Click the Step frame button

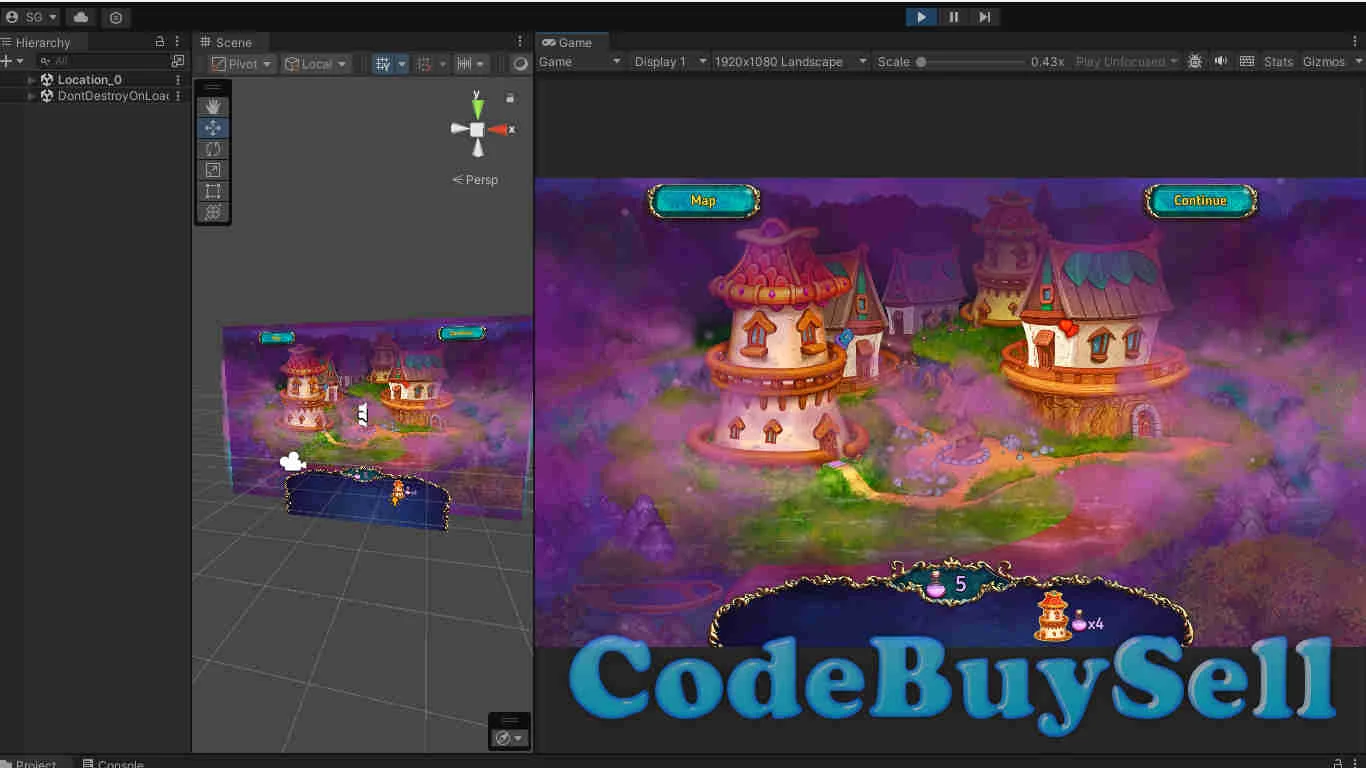(985, 17)
